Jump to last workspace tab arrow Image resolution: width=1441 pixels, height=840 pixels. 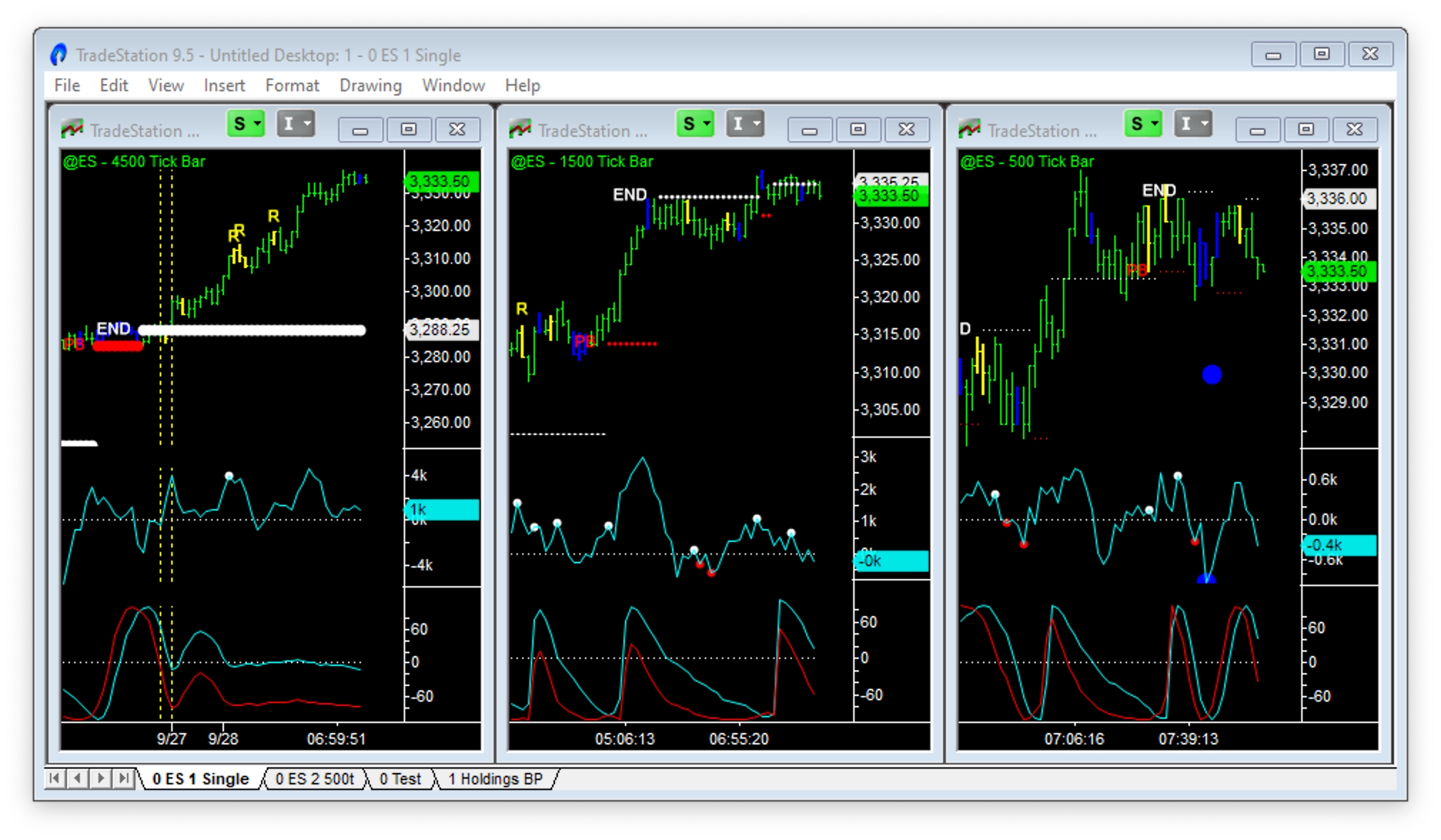click(124, 778)
